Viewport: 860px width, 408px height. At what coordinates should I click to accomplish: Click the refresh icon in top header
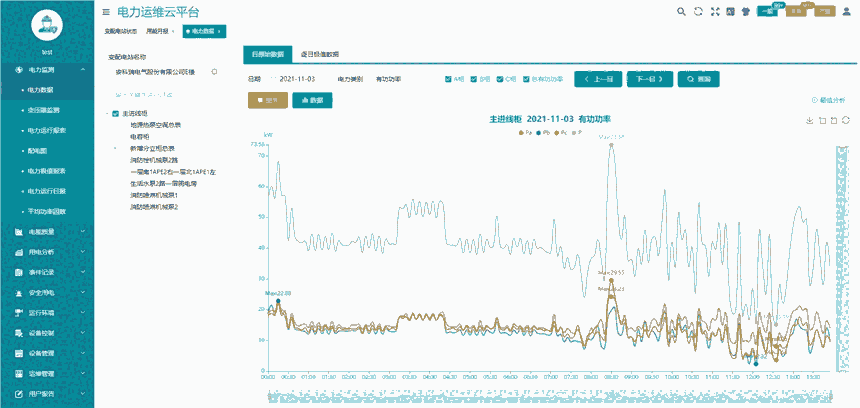[698, 12]
